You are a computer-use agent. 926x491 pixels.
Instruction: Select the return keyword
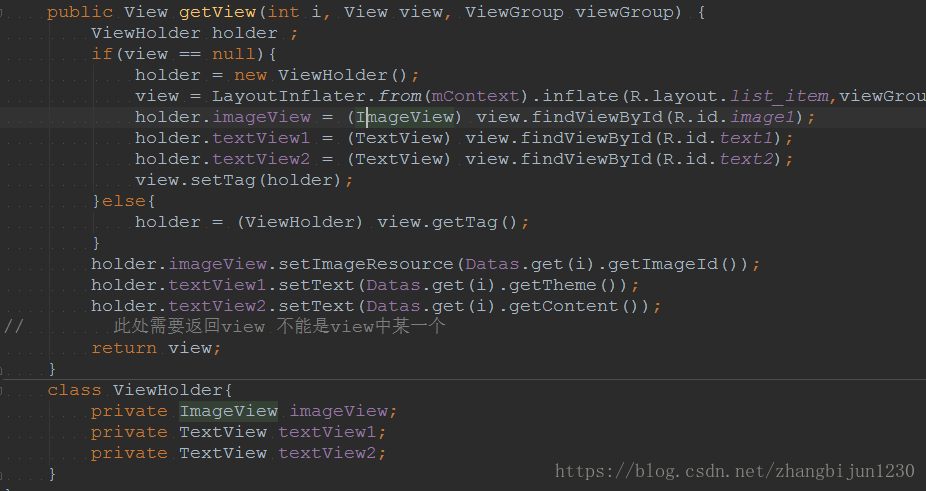pyautogui.click(x=124, y=348)
